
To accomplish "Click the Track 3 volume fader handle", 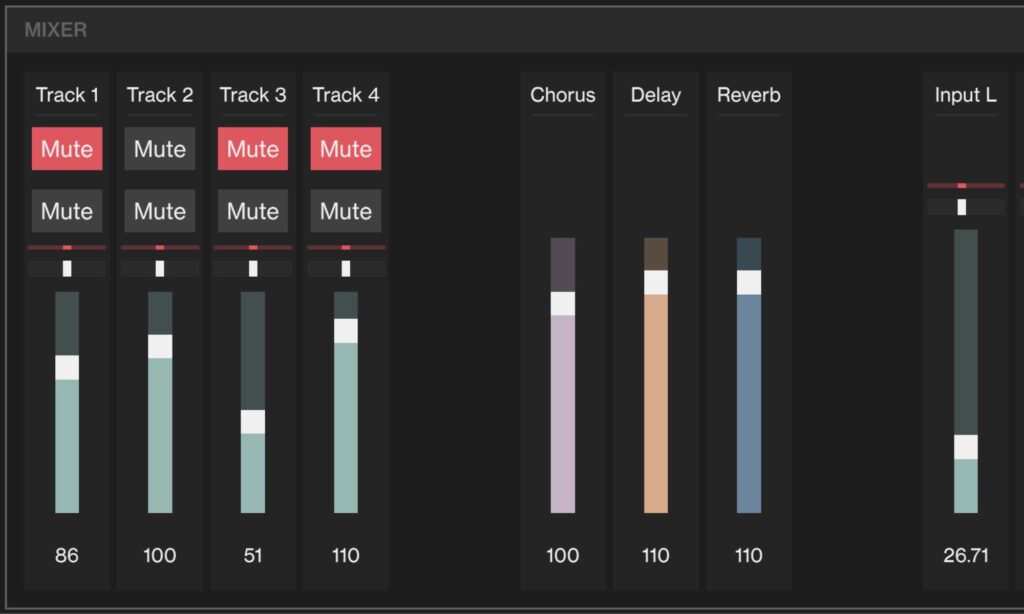I will [253, 422].
